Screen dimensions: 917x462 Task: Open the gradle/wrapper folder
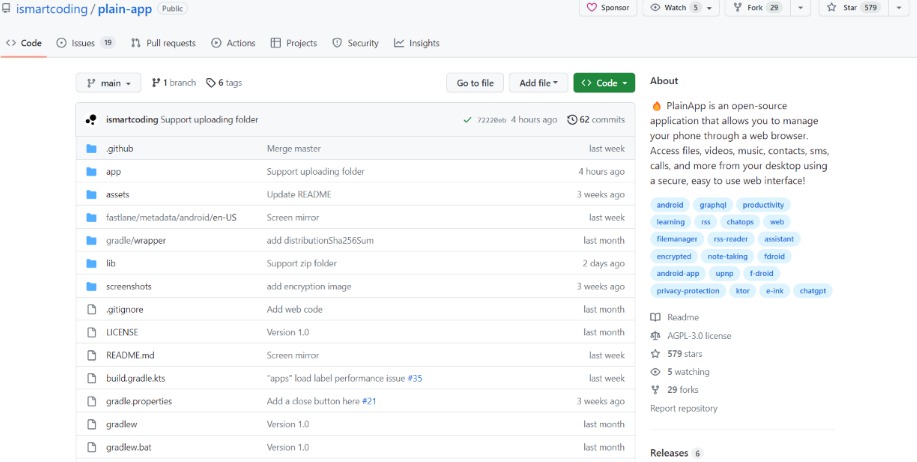pos(136,240)
